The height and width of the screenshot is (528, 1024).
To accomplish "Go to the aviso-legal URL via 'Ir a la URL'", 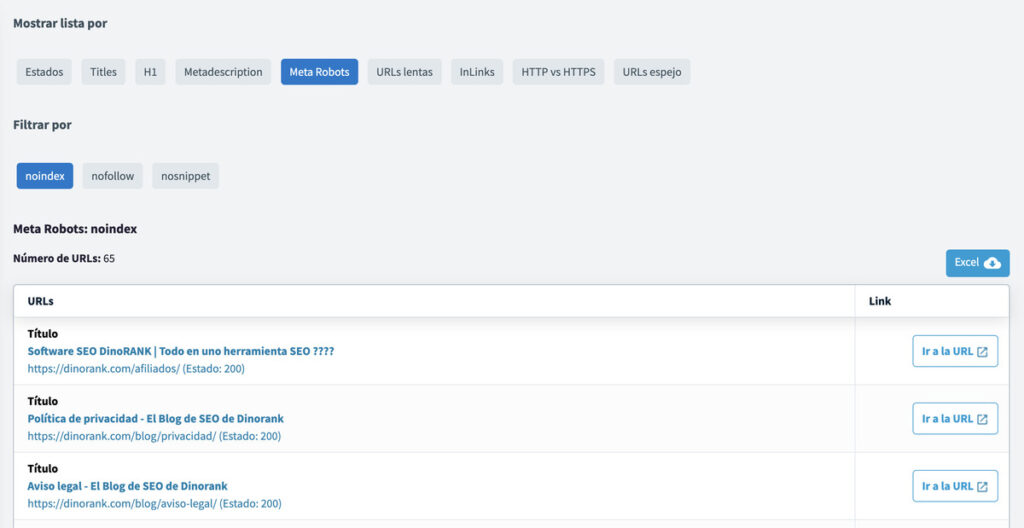I will [x=955, y=486].
